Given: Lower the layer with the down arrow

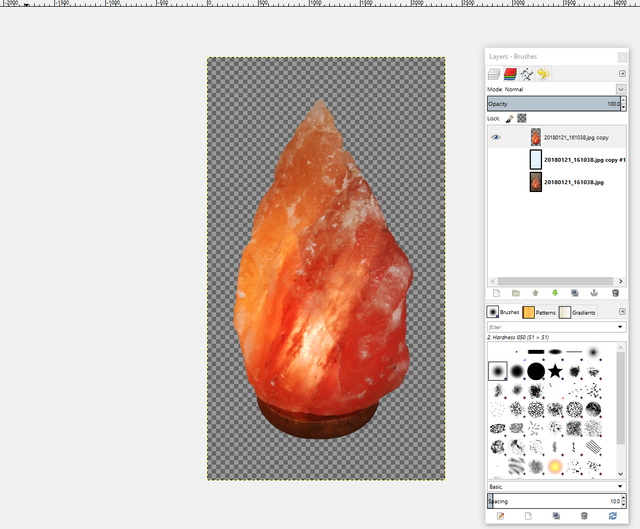Looking at the screenshot, I should [x=555, y=293].
